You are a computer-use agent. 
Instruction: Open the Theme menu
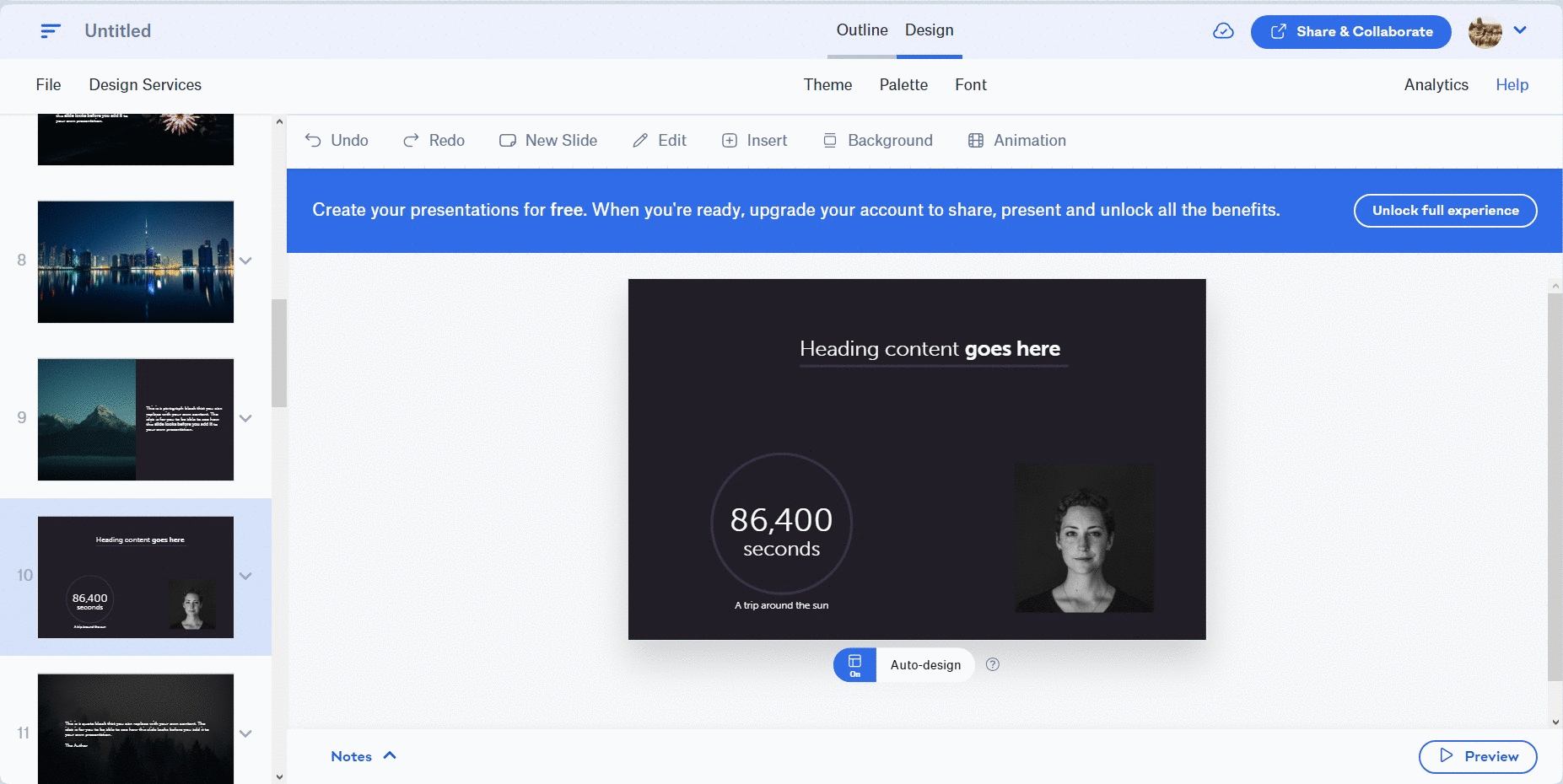click(x=827, y=84)
